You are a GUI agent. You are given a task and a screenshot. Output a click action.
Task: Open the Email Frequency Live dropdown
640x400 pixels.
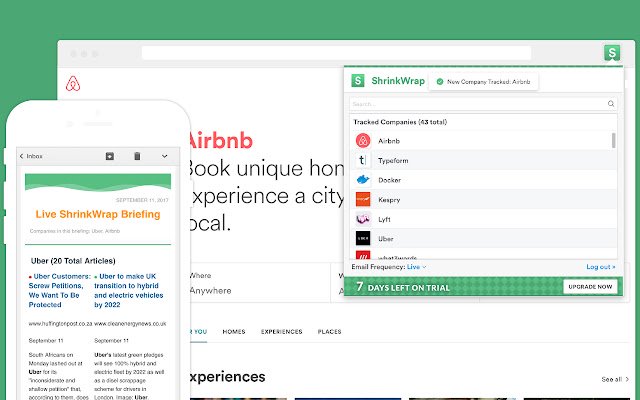point(416,267)
